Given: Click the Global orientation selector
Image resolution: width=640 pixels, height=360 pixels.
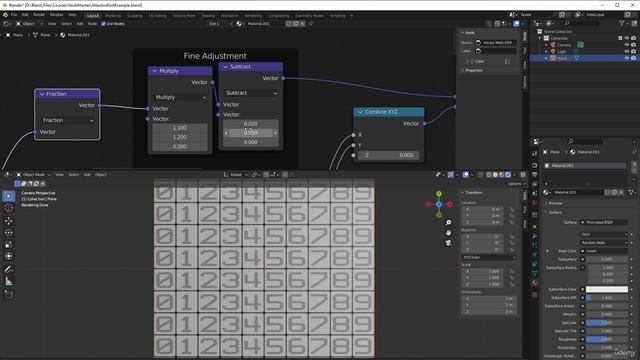Looking at the screenshot, I should pyautogui.click(x=236, y=175).
